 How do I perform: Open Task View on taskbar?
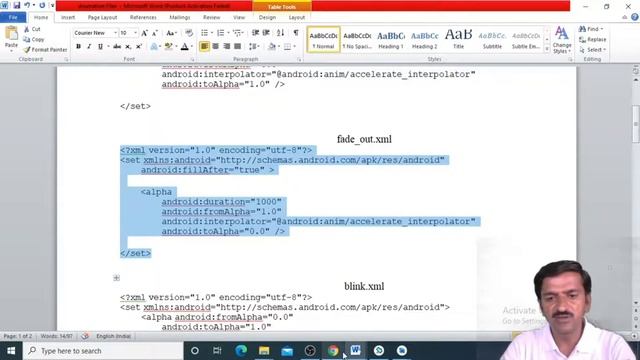coord(217,351)
